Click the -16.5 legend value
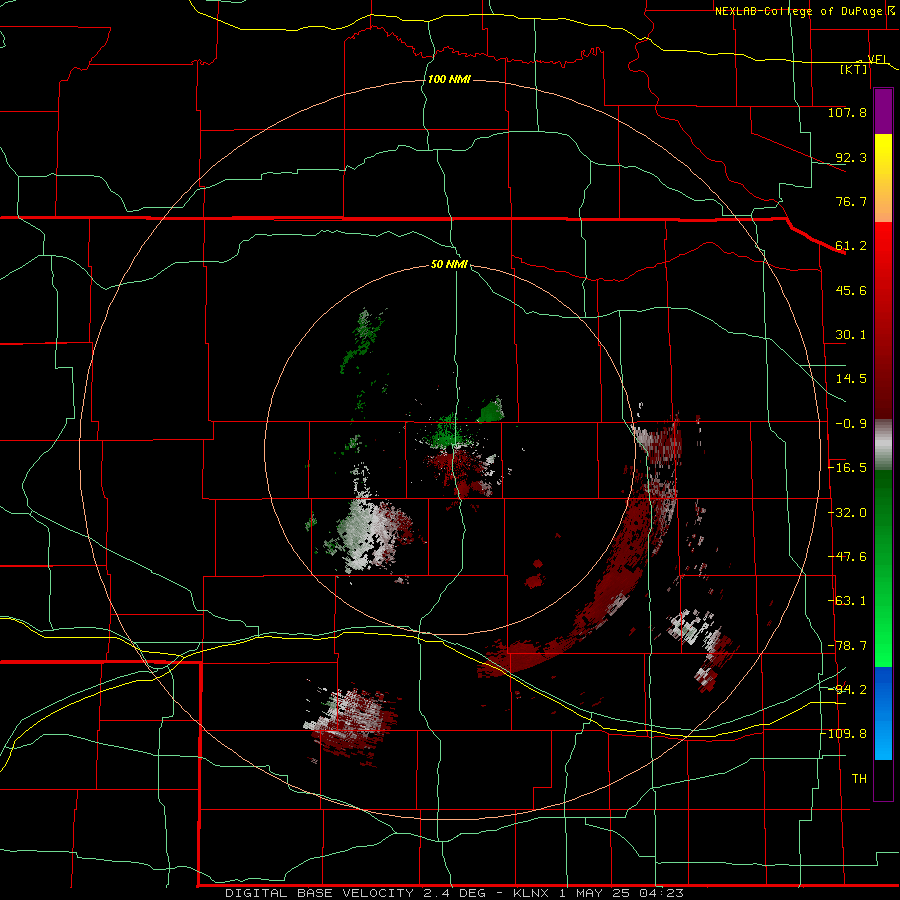Viewport: 900px width, 900px height. (847, 468)
